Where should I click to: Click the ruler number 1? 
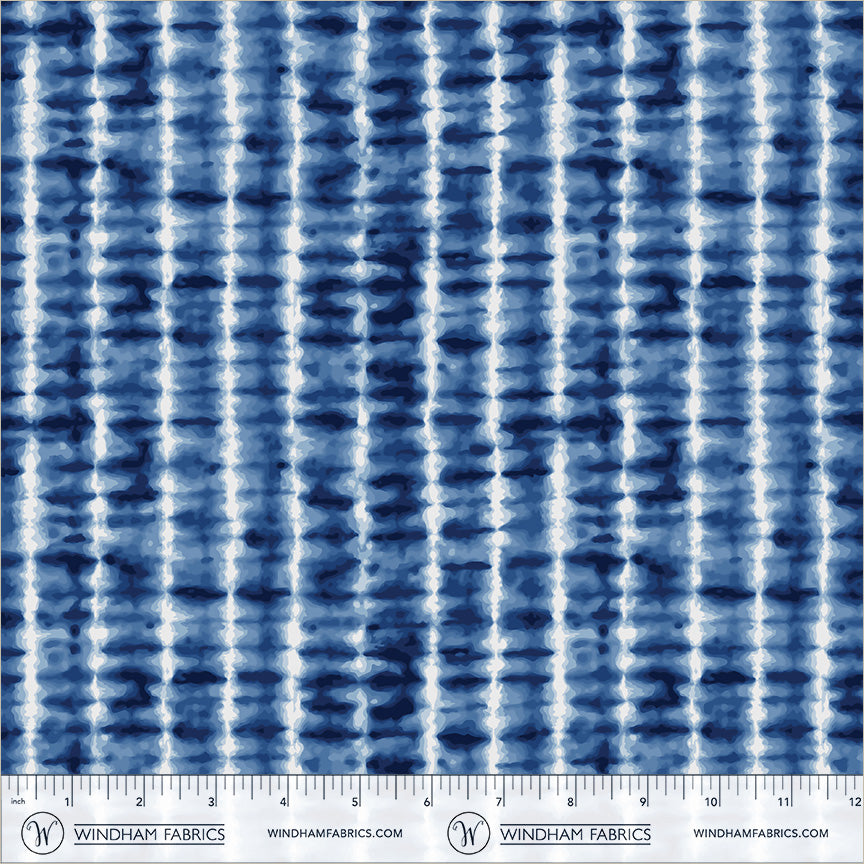coord(67,802)
